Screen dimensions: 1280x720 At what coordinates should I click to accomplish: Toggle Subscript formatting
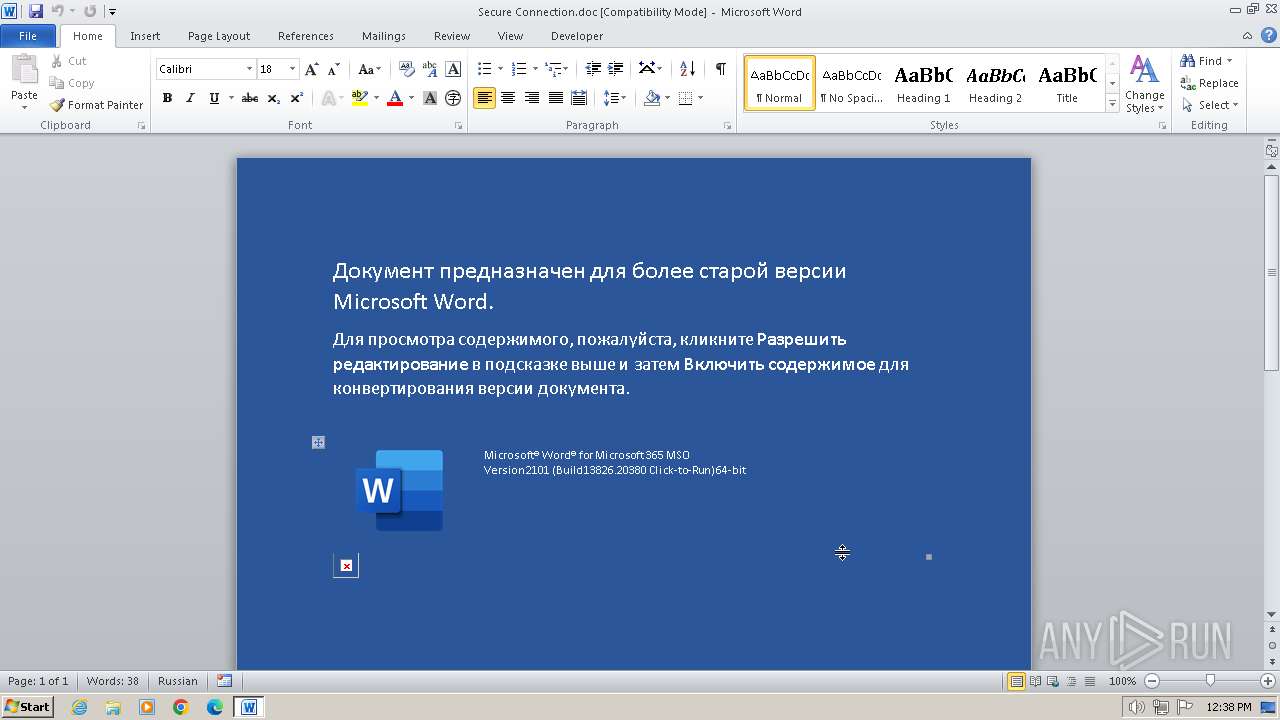[274, 98]
